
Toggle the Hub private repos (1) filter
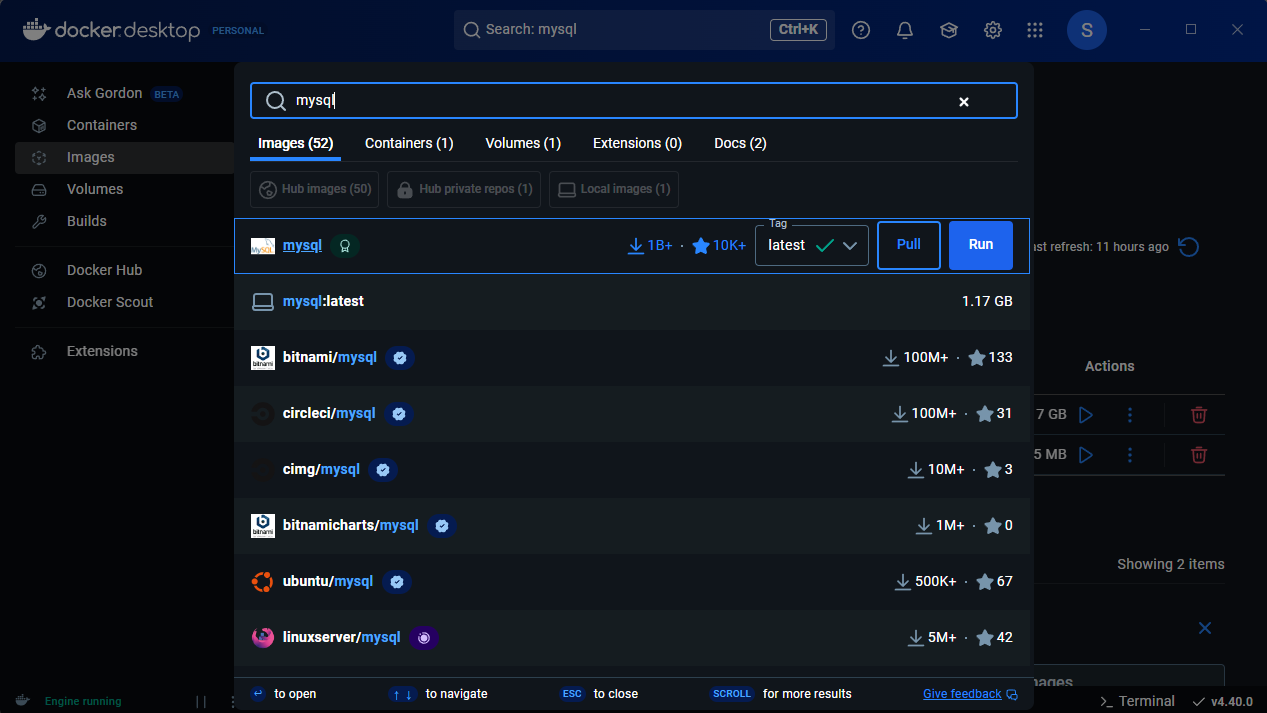tap(465, 189)
